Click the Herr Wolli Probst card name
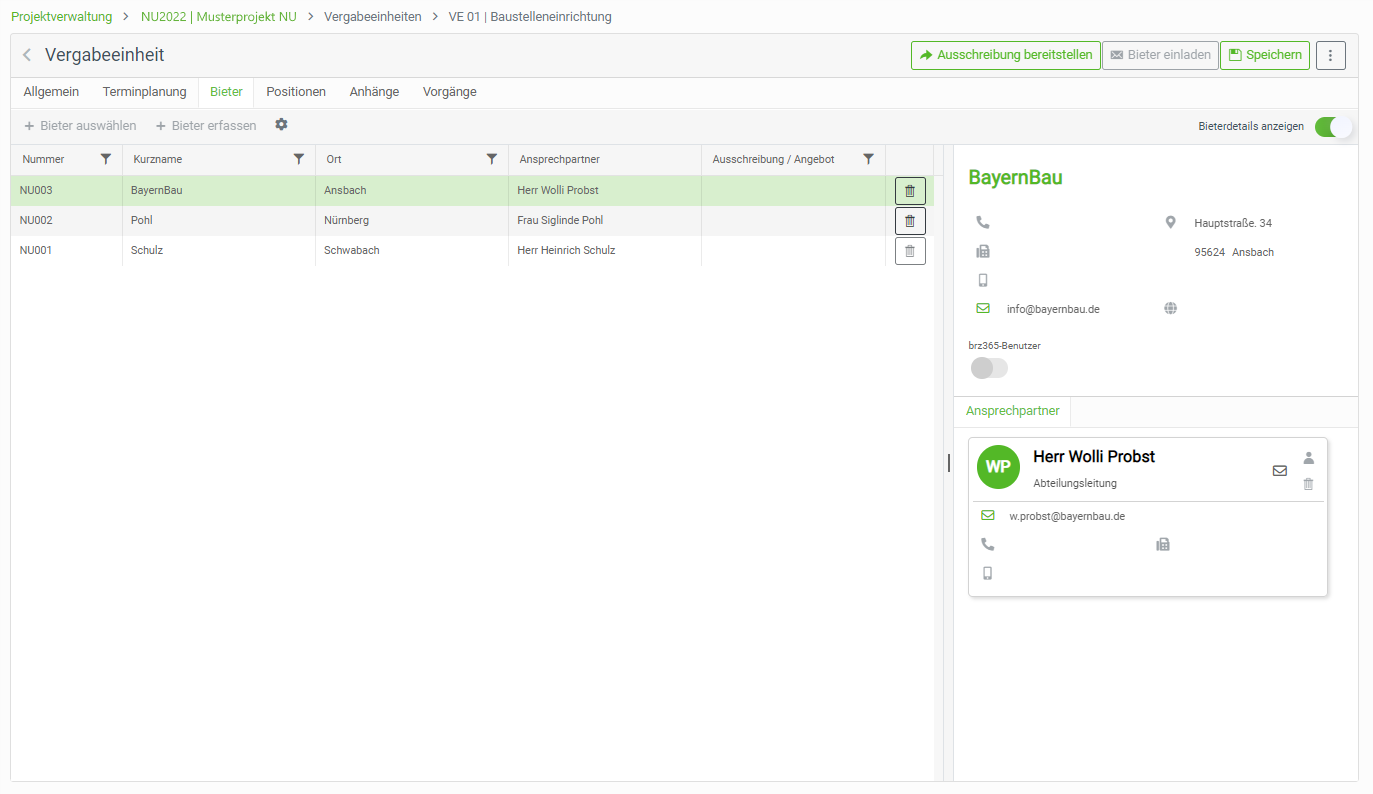The height and width of the screenshot is (794, 1373). click(1094, 456)
